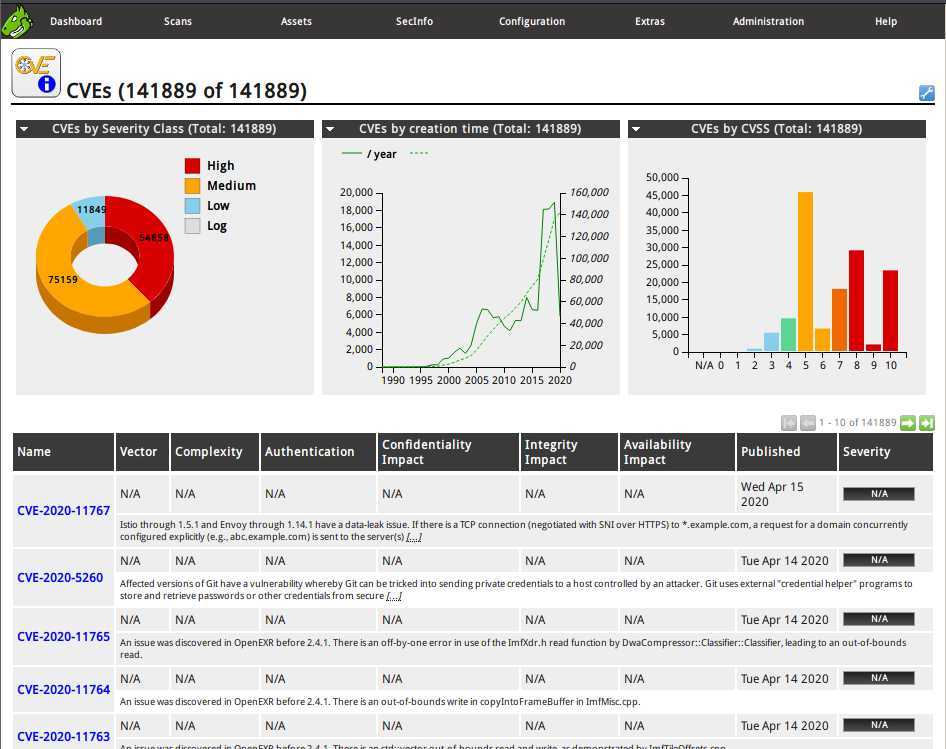
Task: Click the CVSS 8 bar in the chart
Action: [856, 301]
